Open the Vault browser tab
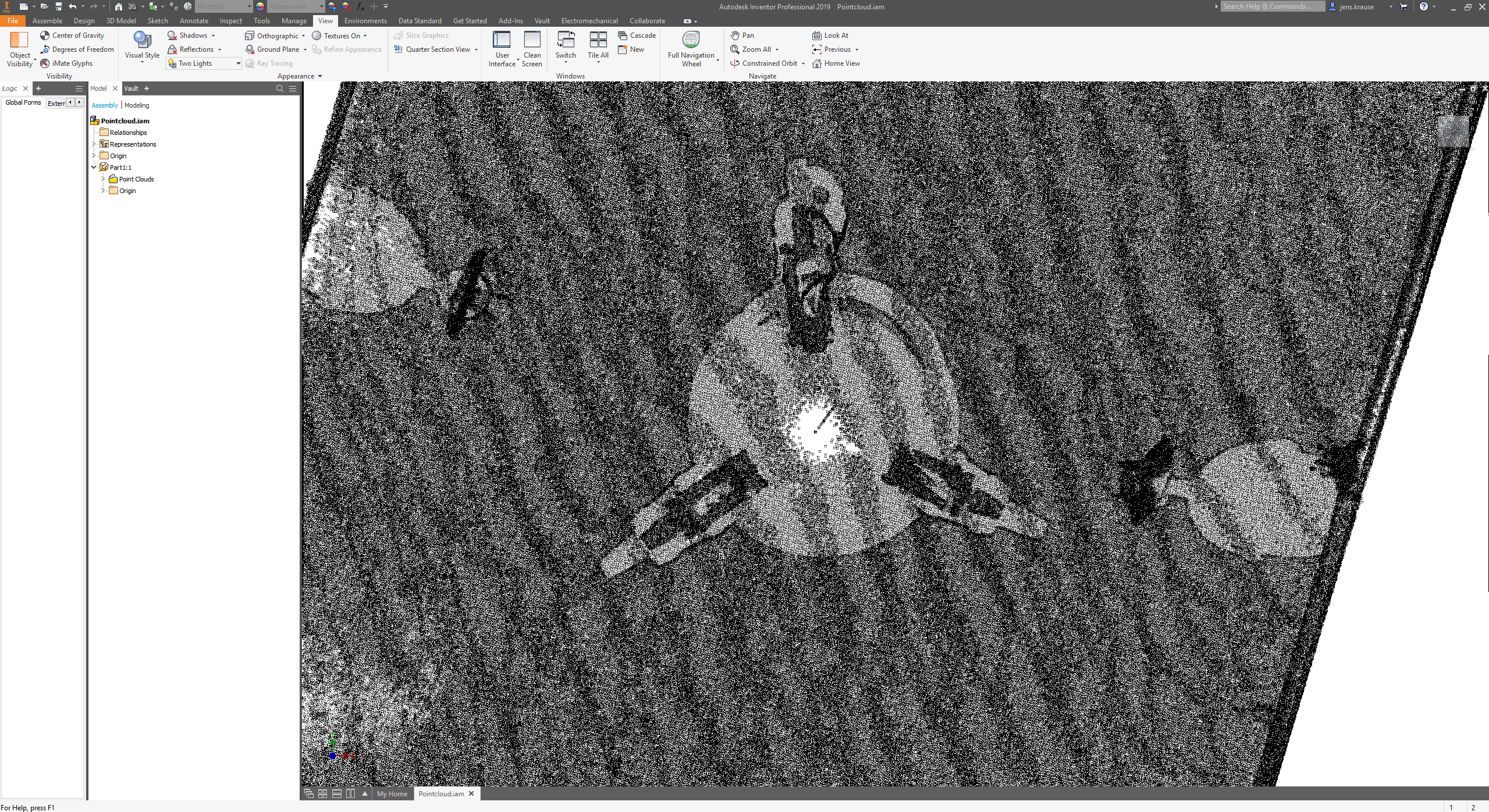 click(131, 88)
